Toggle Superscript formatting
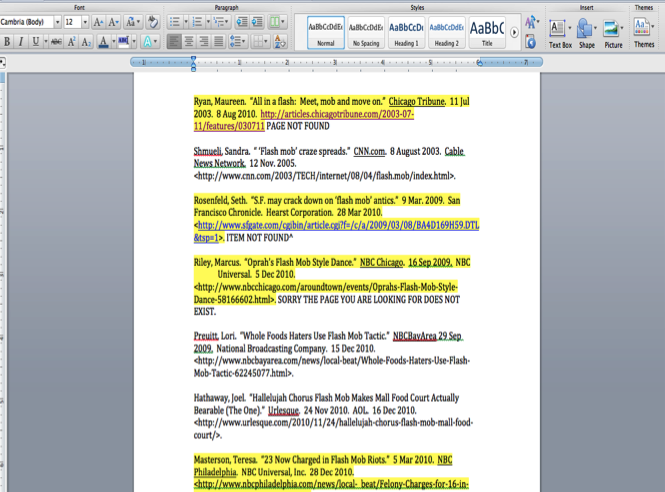Screen dimensions: 665x492 [x=71, y=42]
